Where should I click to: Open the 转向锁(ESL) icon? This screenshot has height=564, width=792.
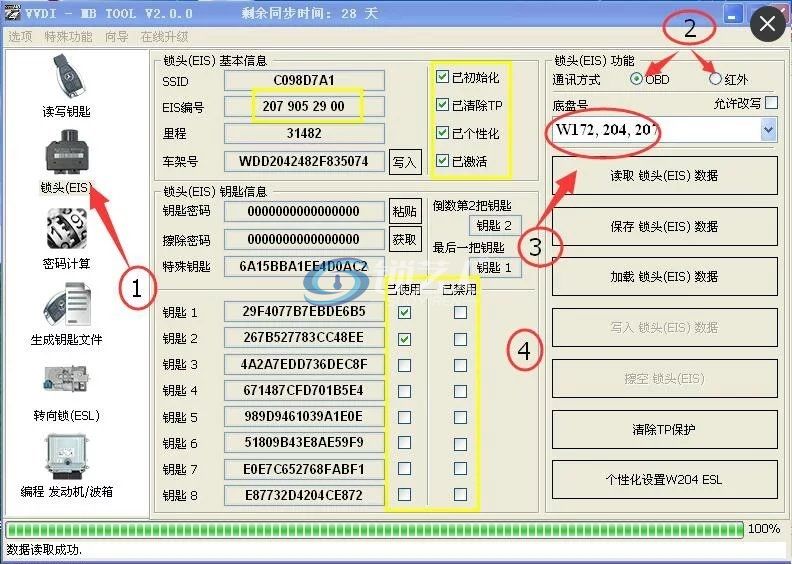point(67,380)
